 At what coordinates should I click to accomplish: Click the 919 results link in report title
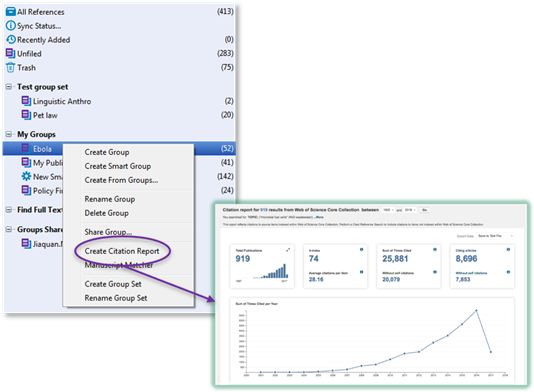[264, 210]
